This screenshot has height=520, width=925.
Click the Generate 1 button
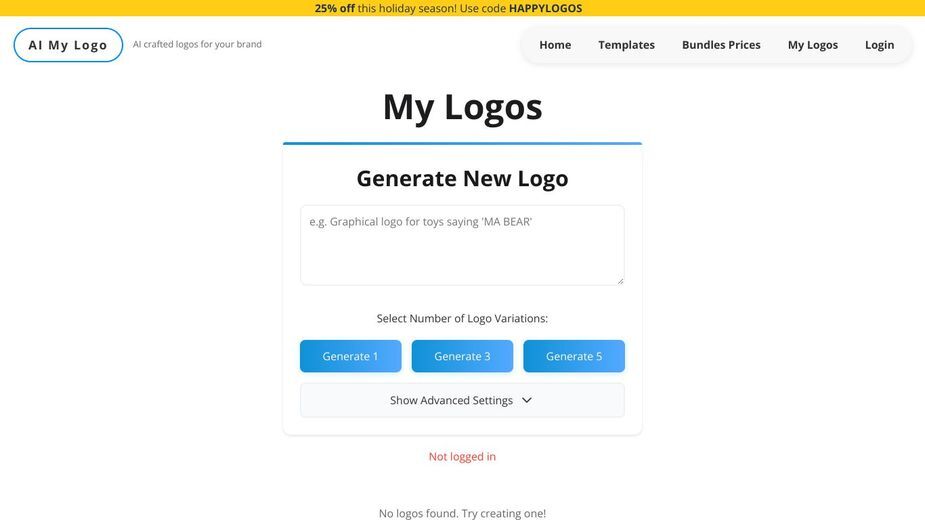click(350, 356)
